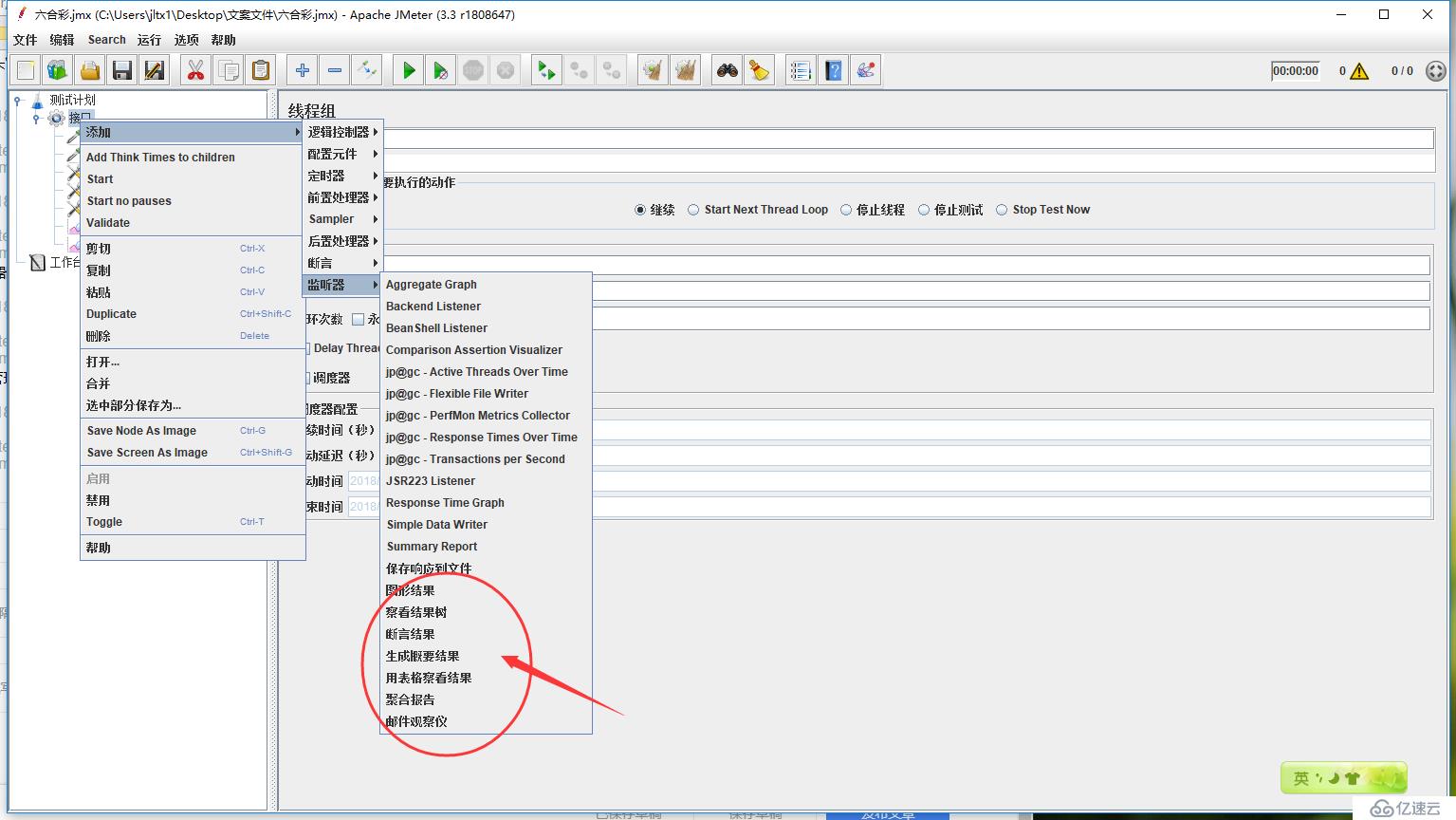Expand the 前置处理器 submenu
The width and height of the screenshot is (1456, 820).
[342, 197]
